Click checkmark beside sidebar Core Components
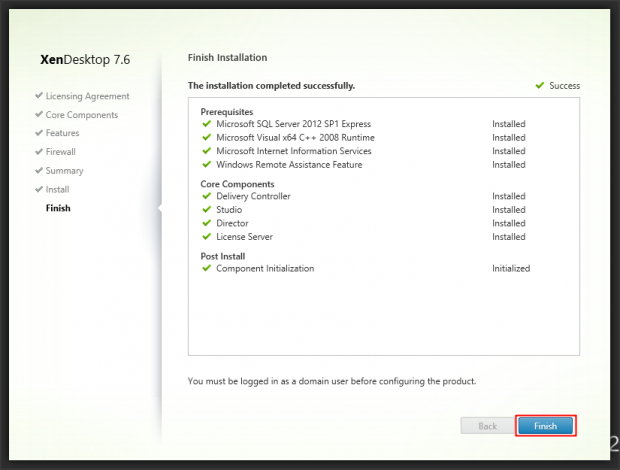 click(39, 114)
